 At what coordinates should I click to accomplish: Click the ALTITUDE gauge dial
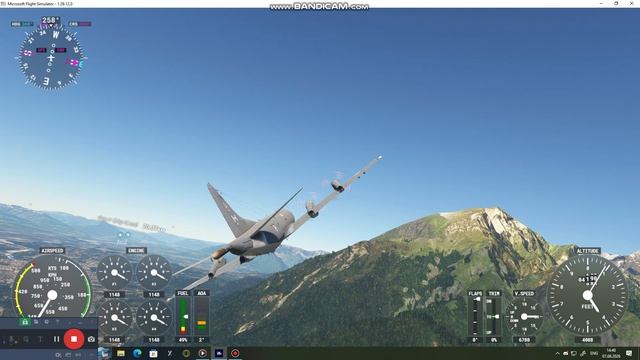[587, 295]
